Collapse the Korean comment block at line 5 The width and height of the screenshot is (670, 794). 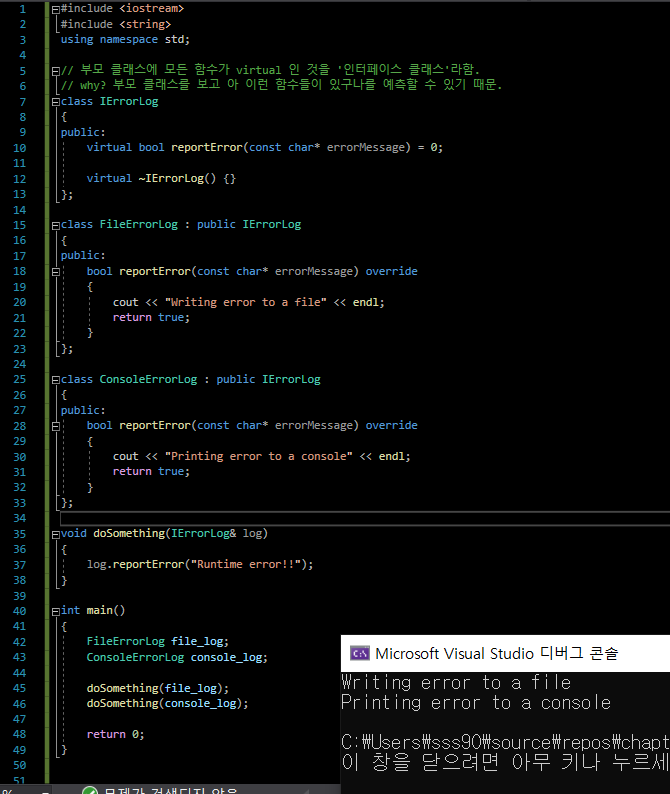click(x=56, y=71)
